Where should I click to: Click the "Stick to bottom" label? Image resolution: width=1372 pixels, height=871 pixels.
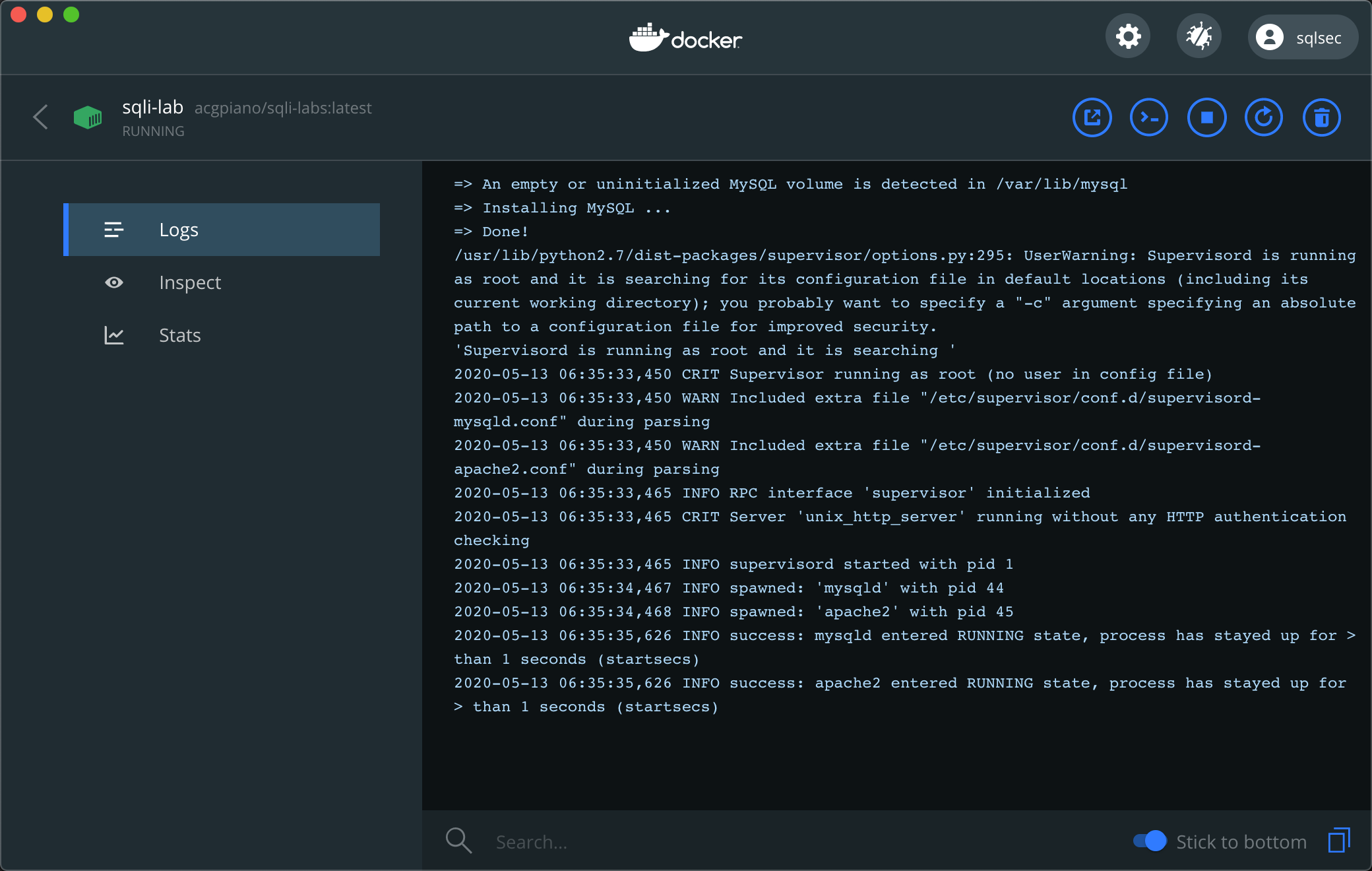[x=1241, y=842]
